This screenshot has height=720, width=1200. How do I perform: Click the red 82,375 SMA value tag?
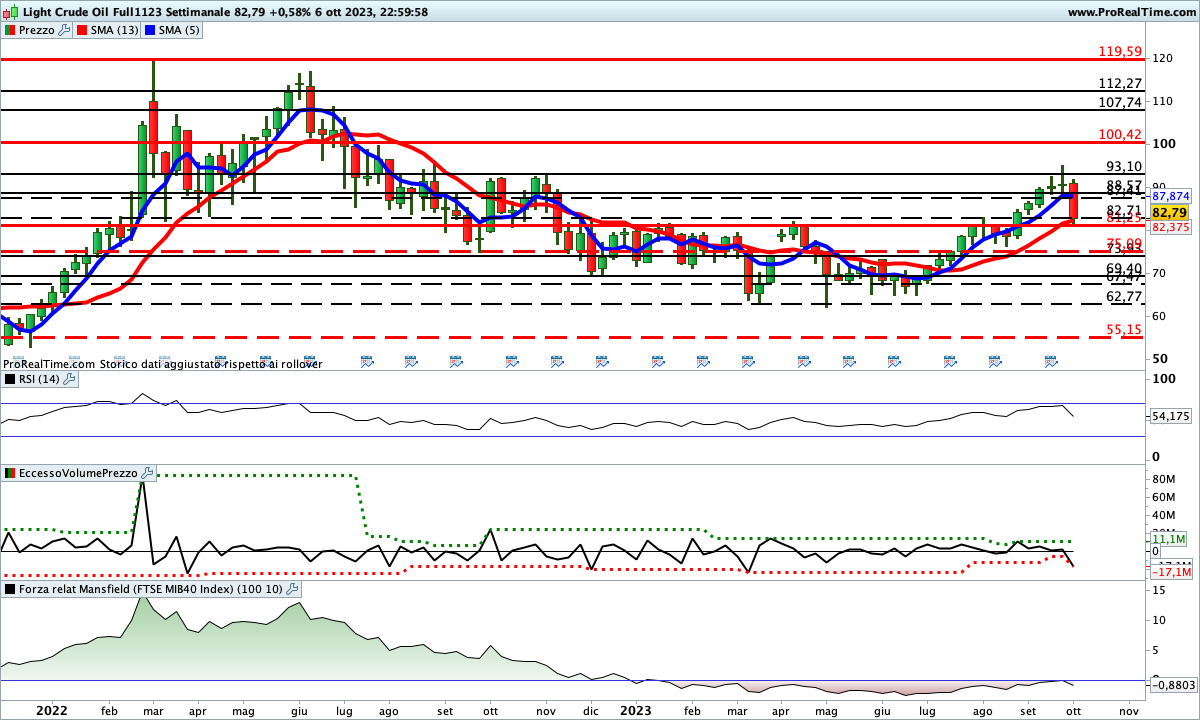tap(1171, 228)
